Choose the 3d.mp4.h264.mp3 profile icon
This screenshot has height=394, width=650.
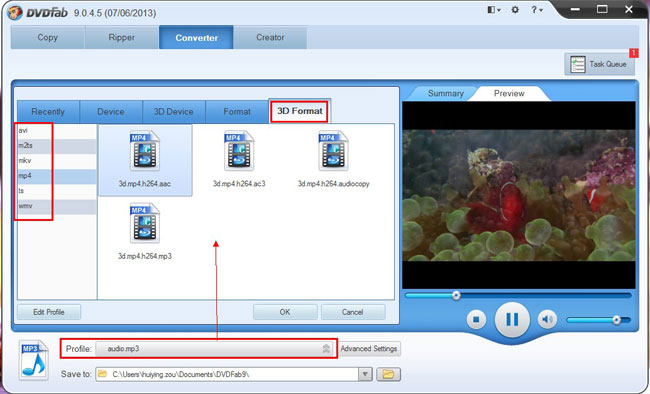145,224
